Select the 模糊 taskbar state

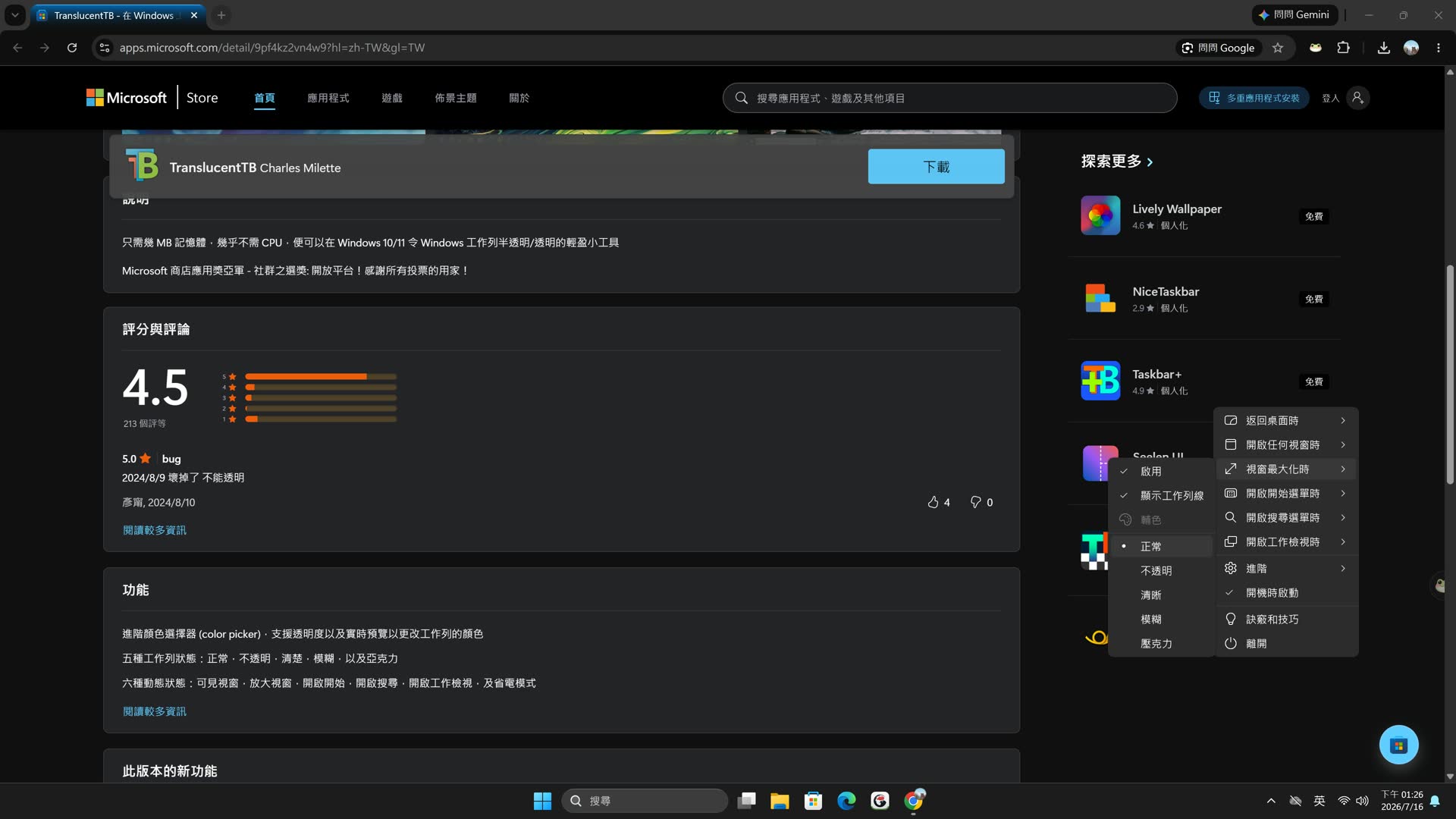tap(1161, 619)
